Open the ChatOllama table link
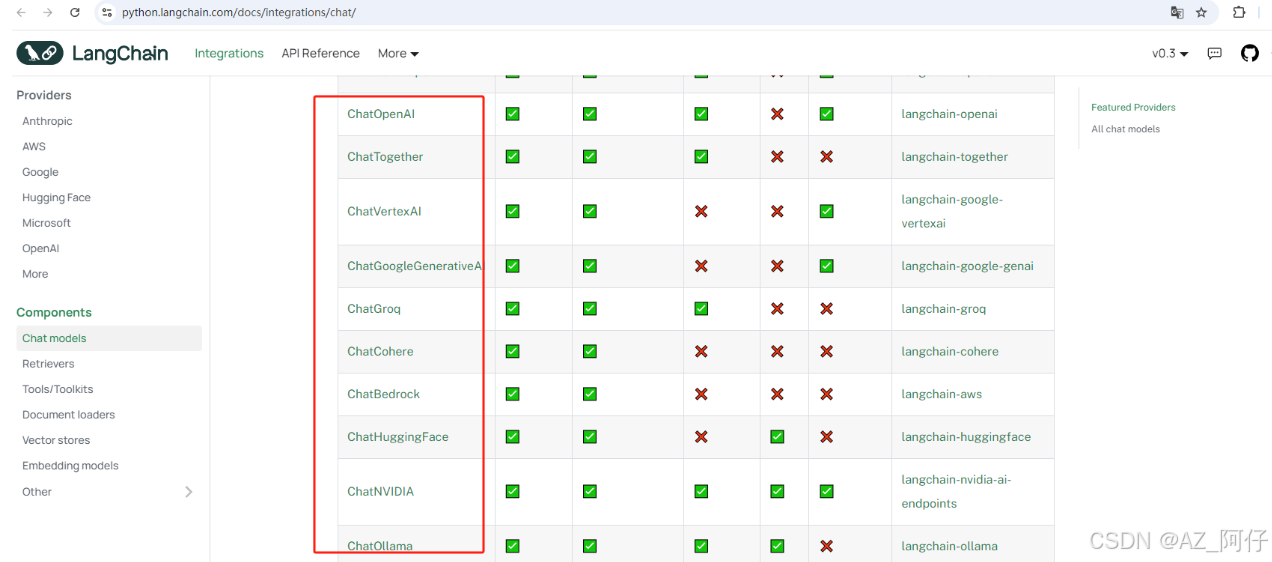This screenshot has height=562, width=1272. coord(380,546)
